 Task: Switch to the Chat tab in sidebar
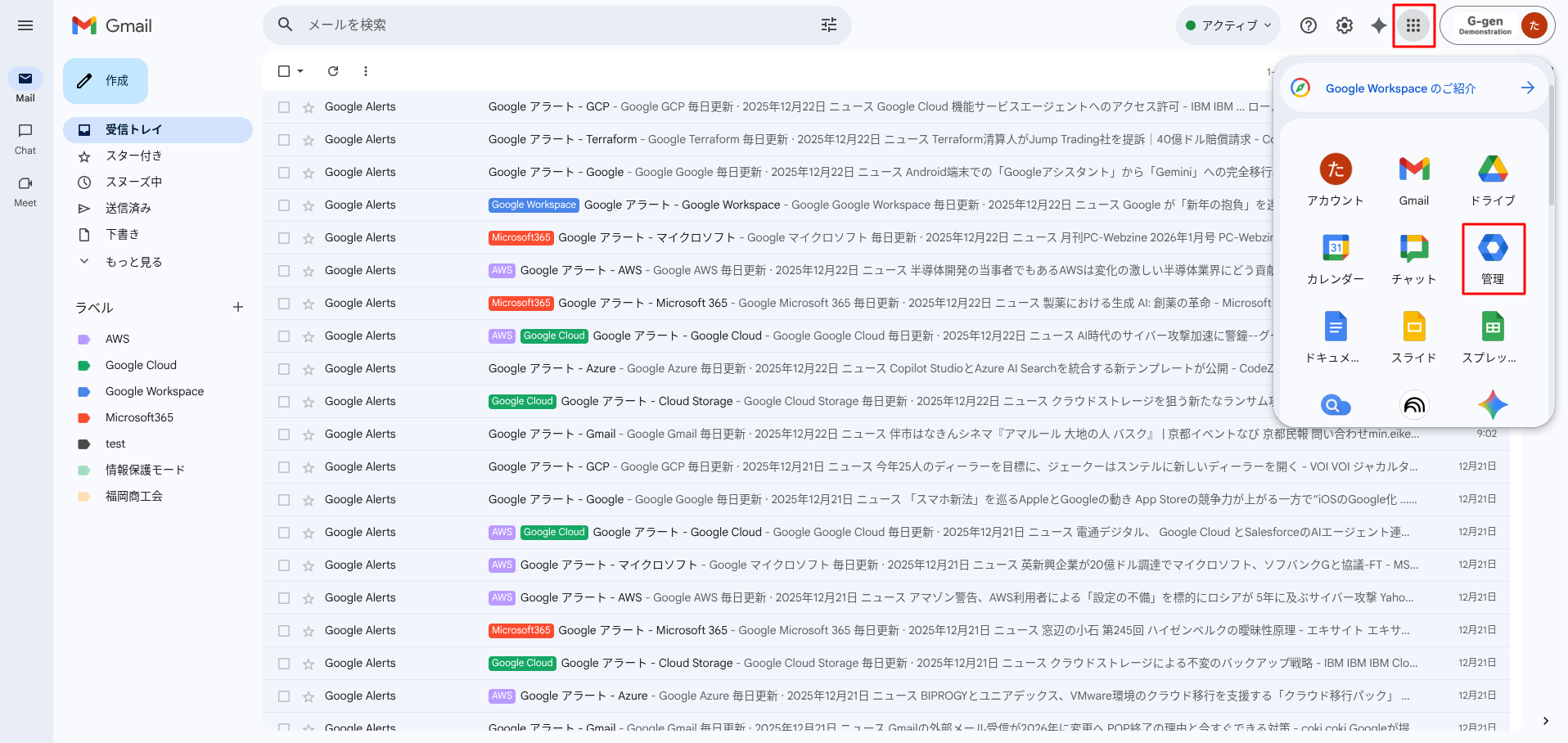point(25,138)
